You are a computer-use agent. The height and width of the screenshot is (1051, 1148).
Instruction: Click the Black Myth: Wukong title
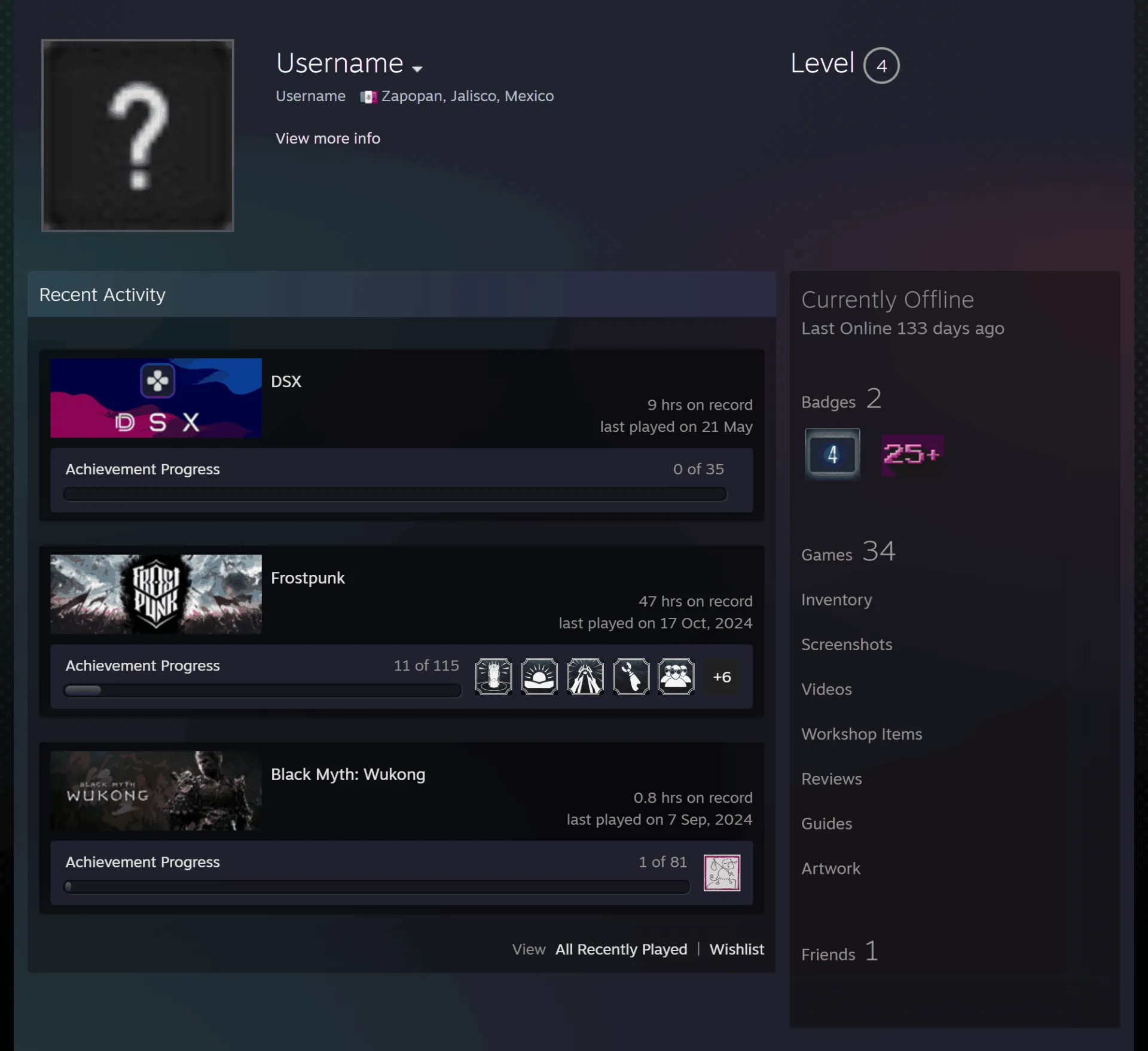348,774
